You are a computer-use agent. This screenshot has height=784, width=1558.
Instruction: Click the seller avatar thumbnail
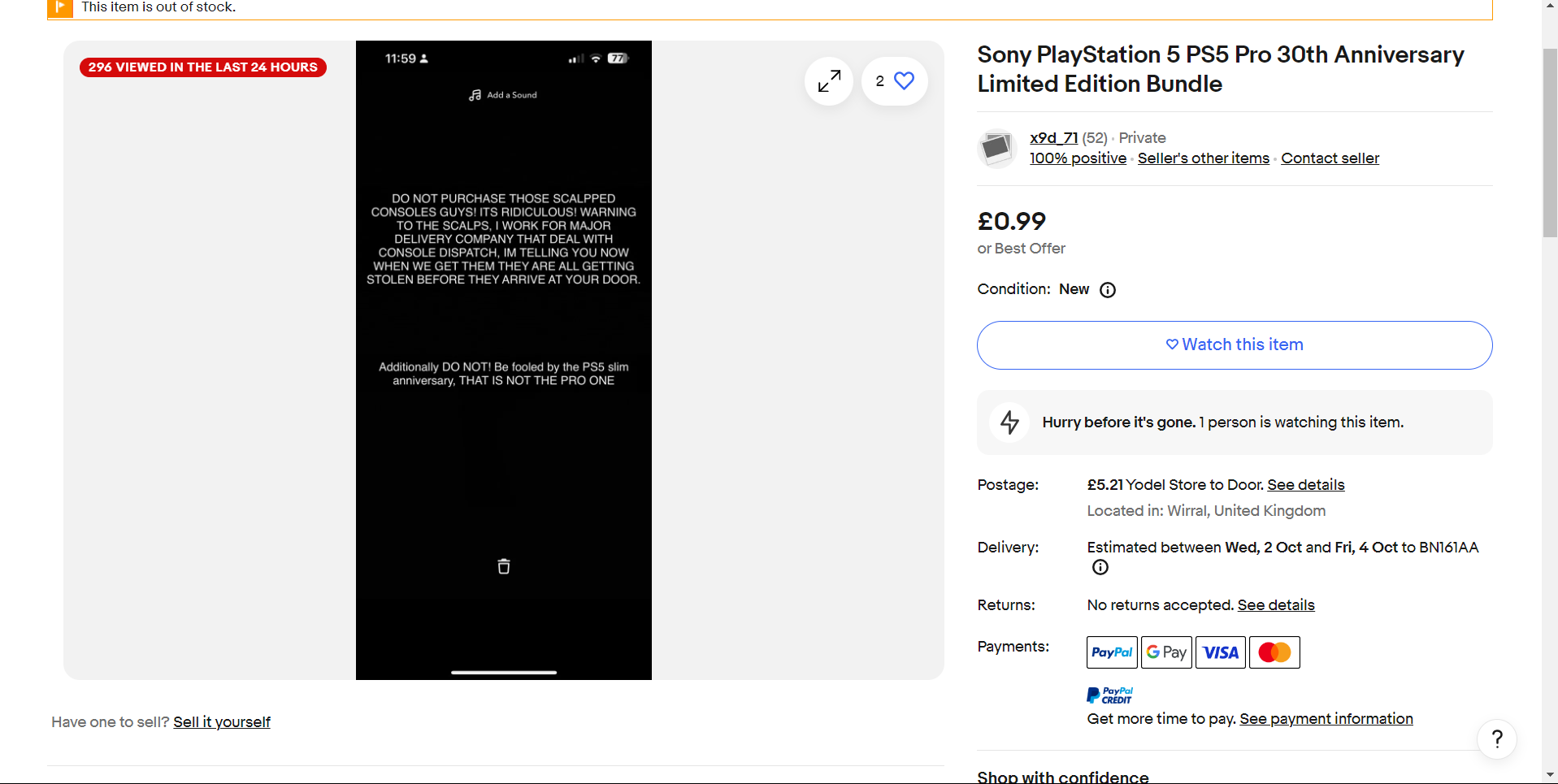pyautogui.click(x=996, y=148)
